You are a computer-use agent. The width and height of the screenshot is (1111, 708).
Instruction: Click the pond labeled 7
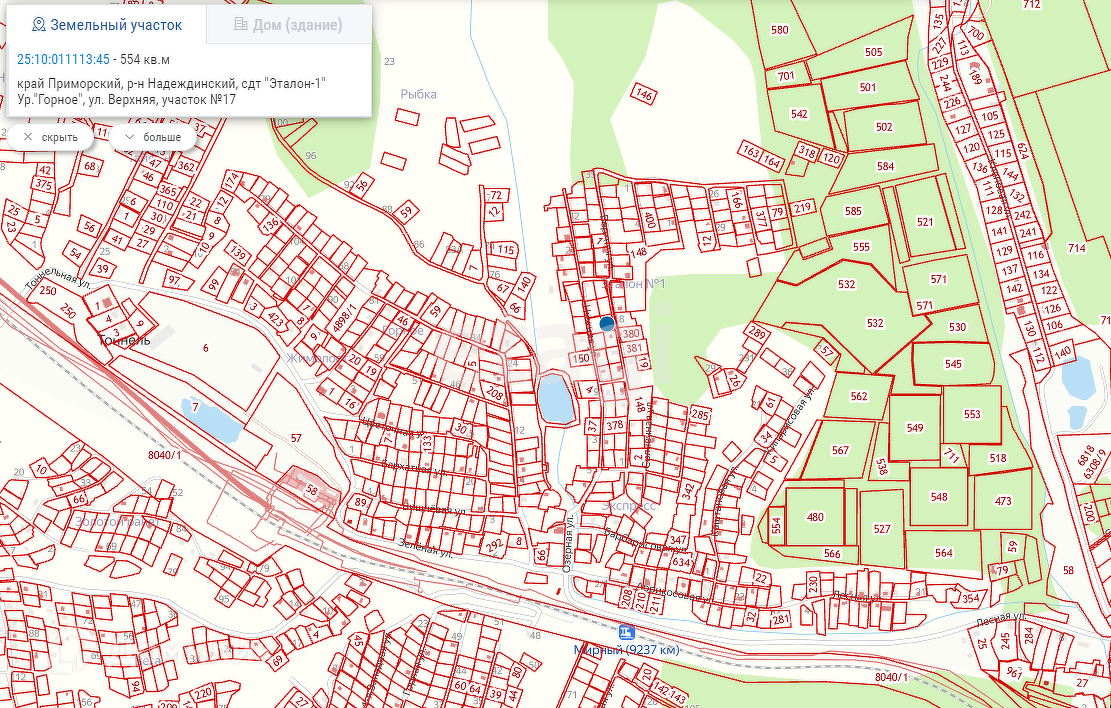tap(212, 418)
